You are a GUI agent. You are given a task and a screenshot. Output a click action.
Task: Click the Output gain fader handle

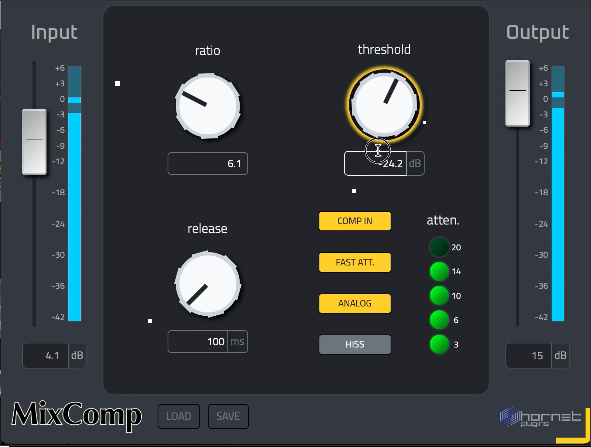tap(518, 93)
